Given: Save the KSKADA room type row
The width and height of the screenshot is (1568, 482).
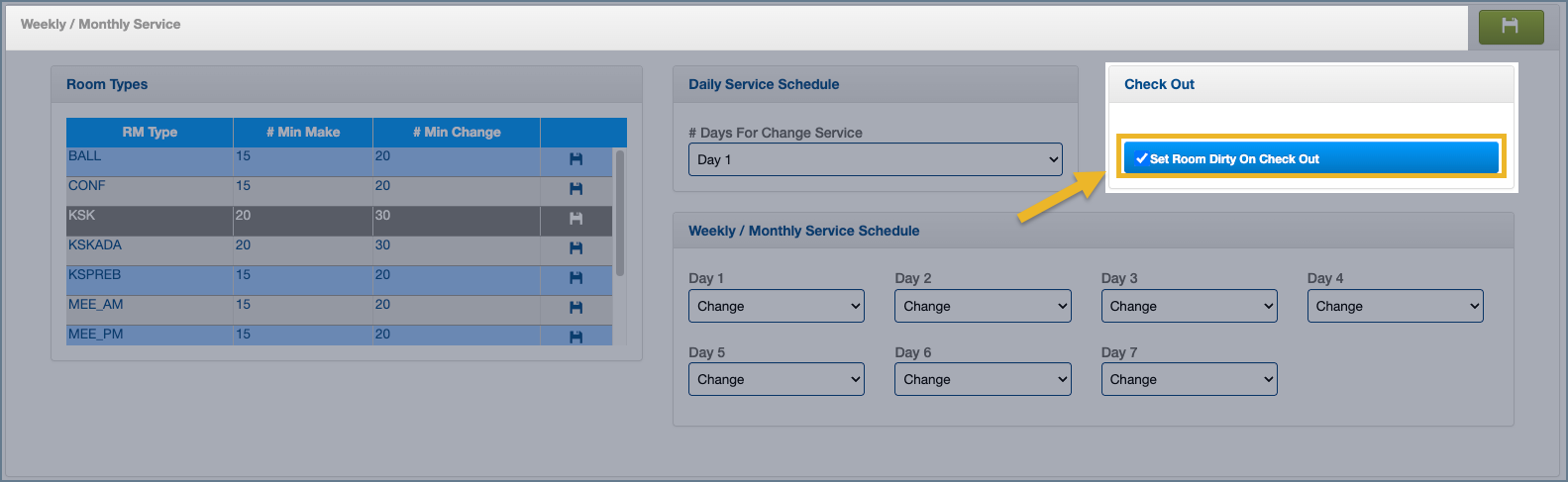Looking at the screenshot, I should point(575,248).
